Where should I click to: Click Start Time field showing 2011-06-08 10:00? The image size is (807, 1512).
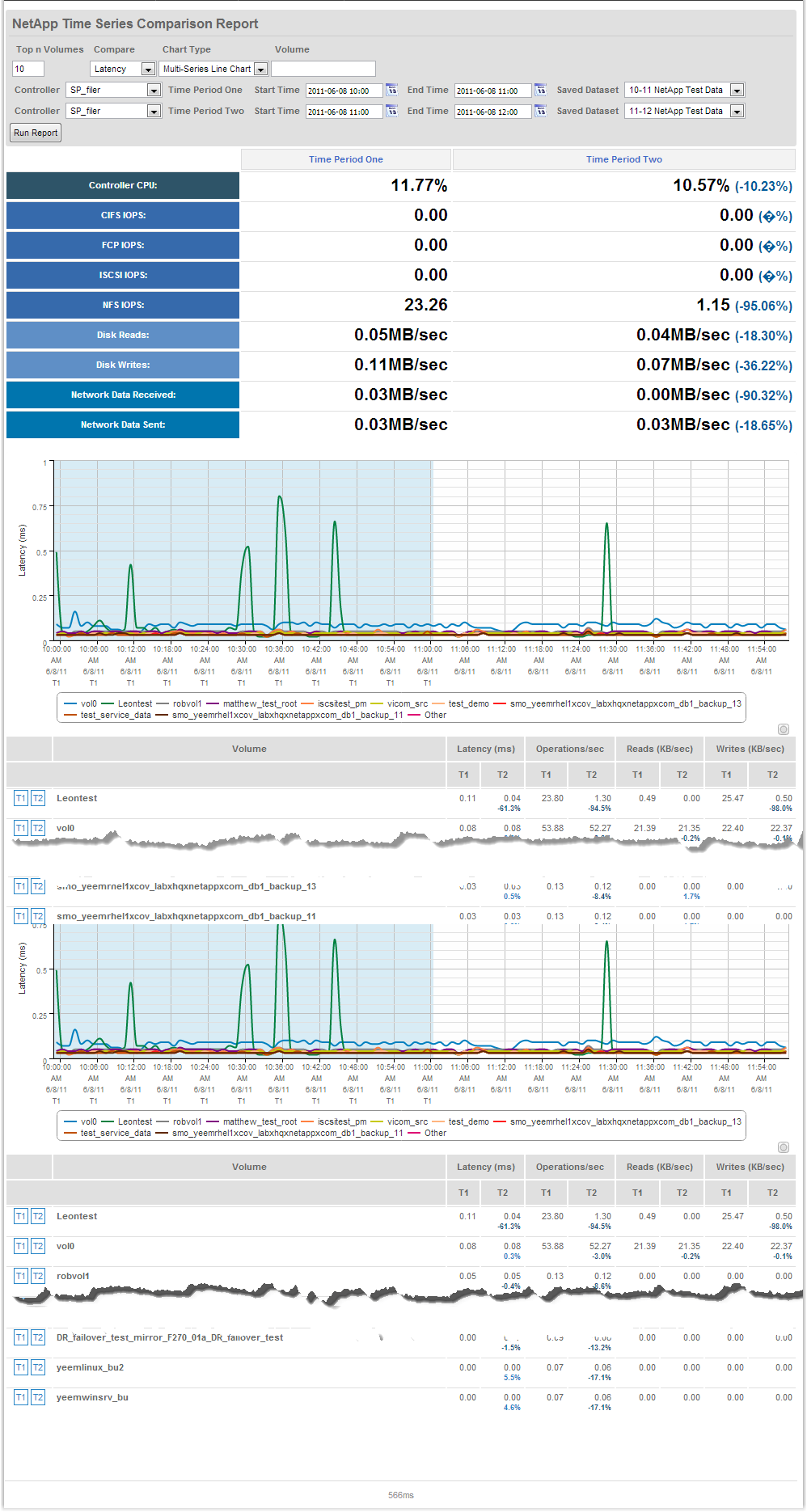coord(344,91)
